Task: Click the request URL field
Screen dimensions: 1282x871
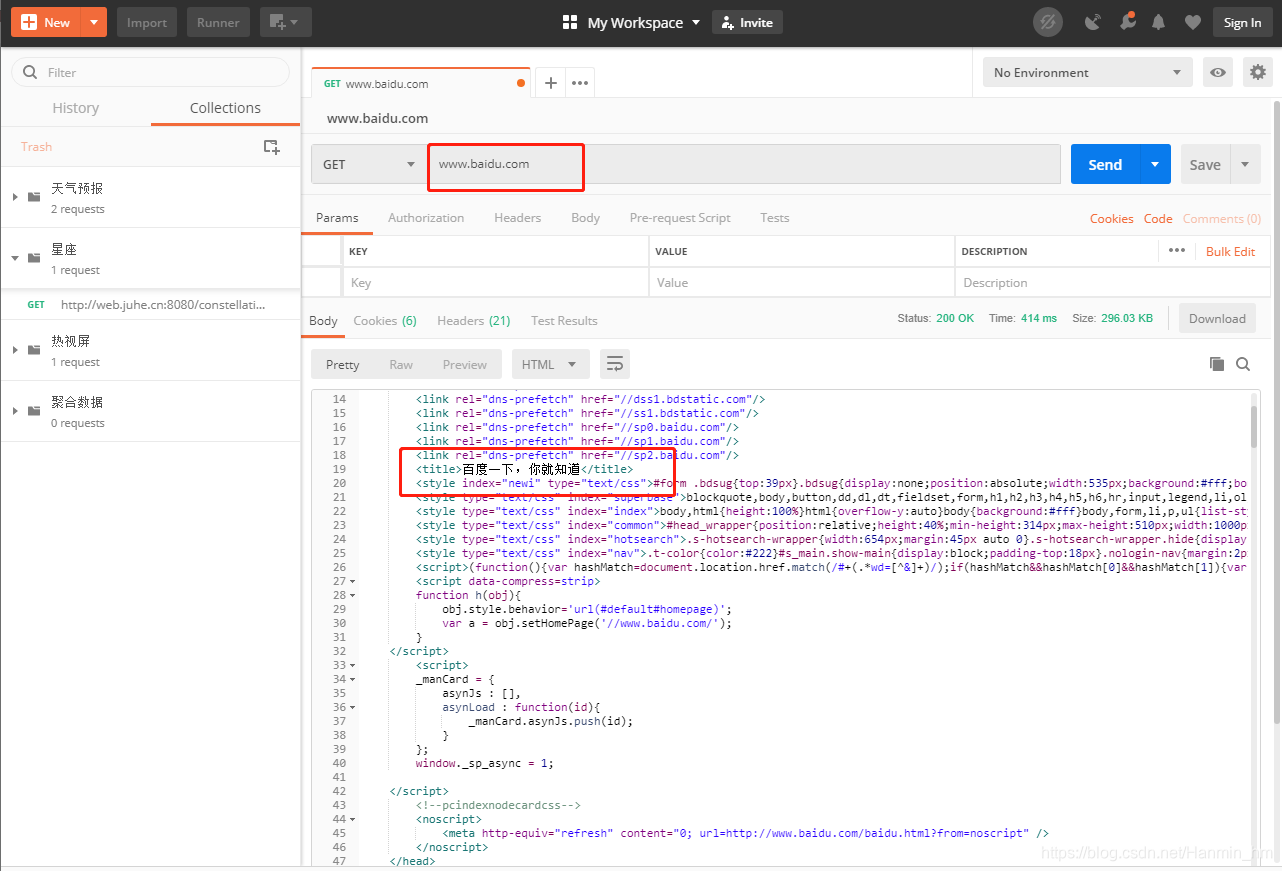Action: (744, 164)
